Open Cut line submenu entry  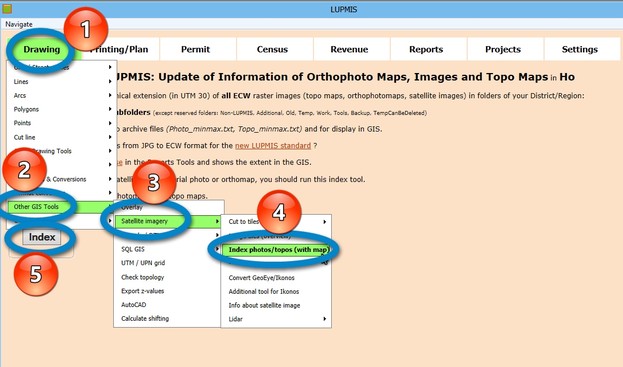24,137
